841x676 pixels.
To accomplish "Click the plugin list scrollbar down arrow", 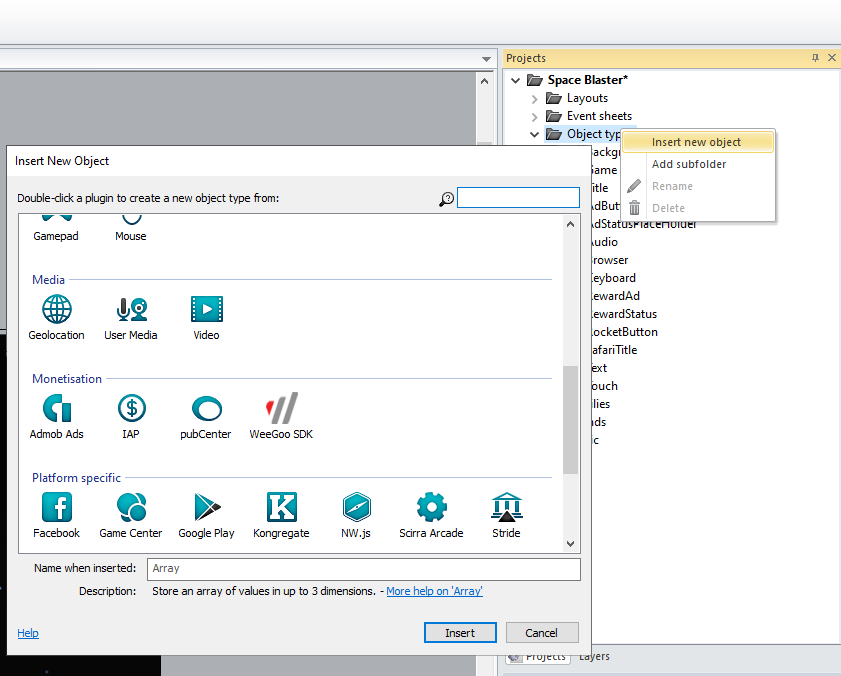I will pos(571,543).
